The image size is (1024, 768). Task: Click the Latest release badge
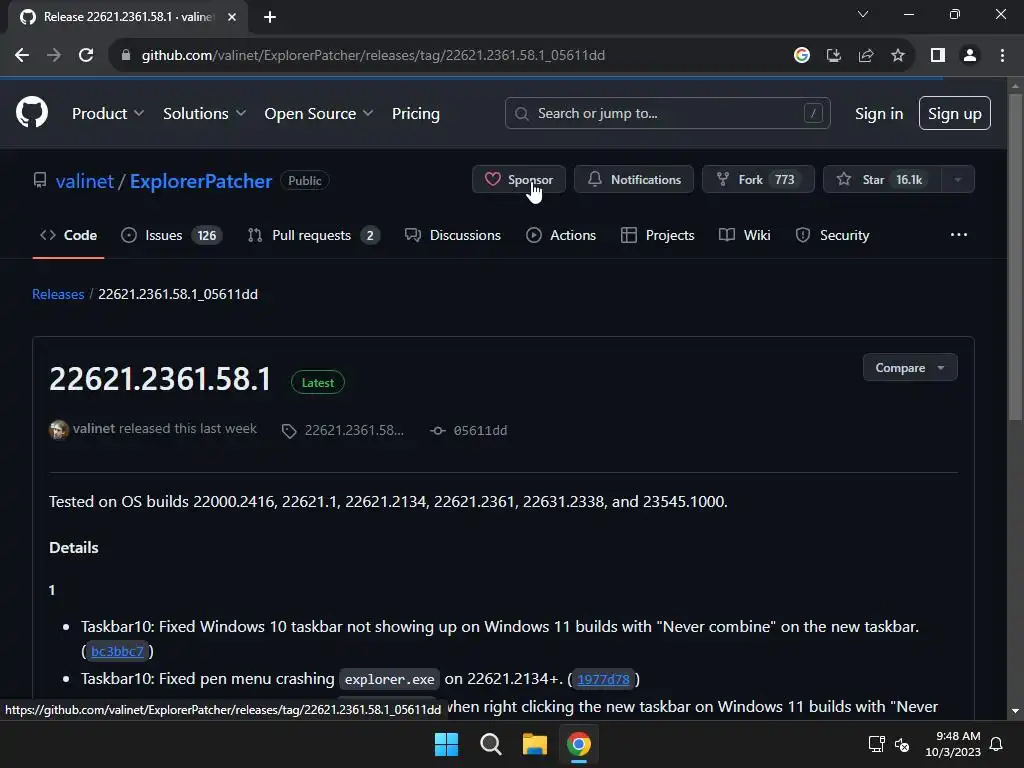(317, 383)
